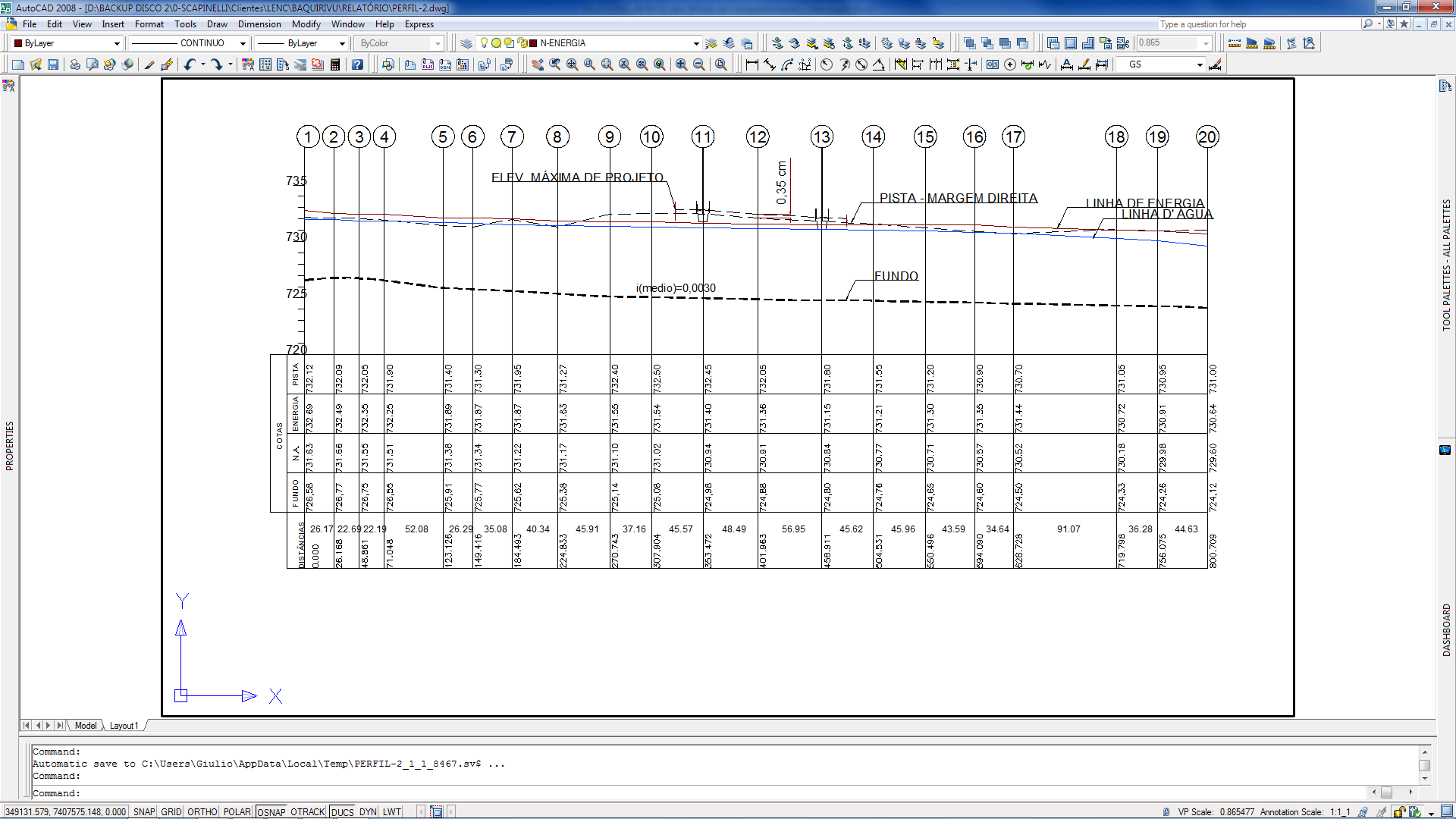Image resolution: width=1456 pixels, height=819 pixels.
Task: Expand the N-ENERGIA layer dropdown
Action: click(695, 43)
